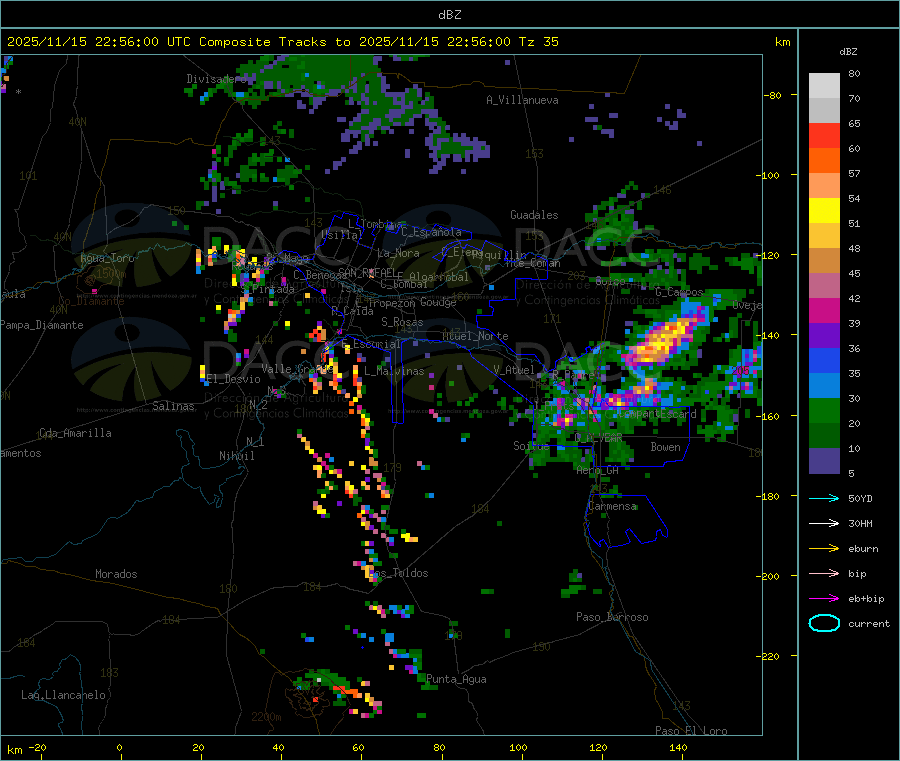Click the -80 km y-axis tick label
Image resolution: width=900 pixels, height=761 pixels.
pyautogui.click(x=772, y=95)
